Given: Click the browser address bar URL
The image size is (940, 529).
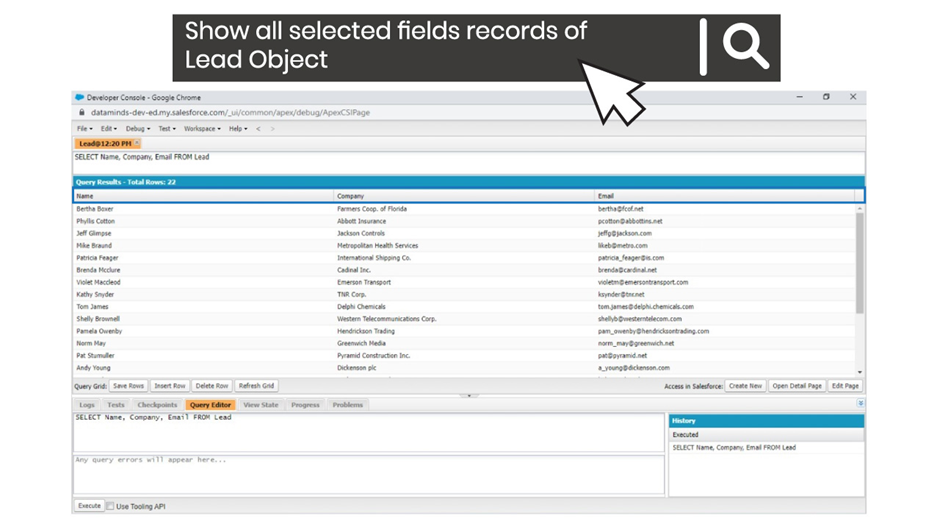Looking at the screenshot, I should click(230, 112).
